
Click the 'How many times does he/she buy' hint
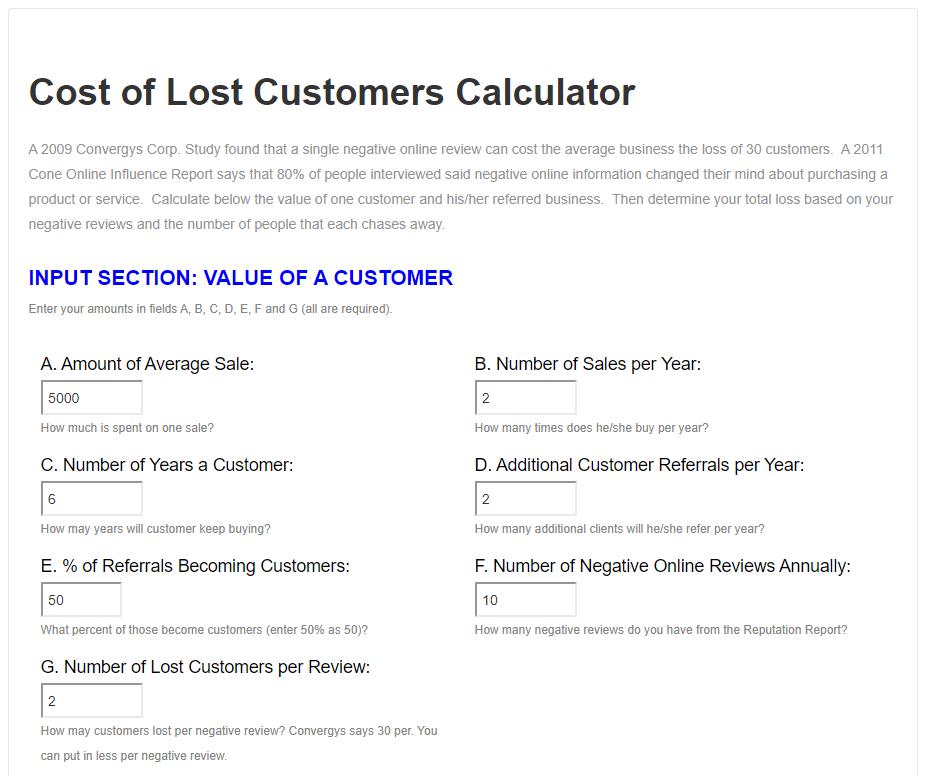[x=591, y=428]
